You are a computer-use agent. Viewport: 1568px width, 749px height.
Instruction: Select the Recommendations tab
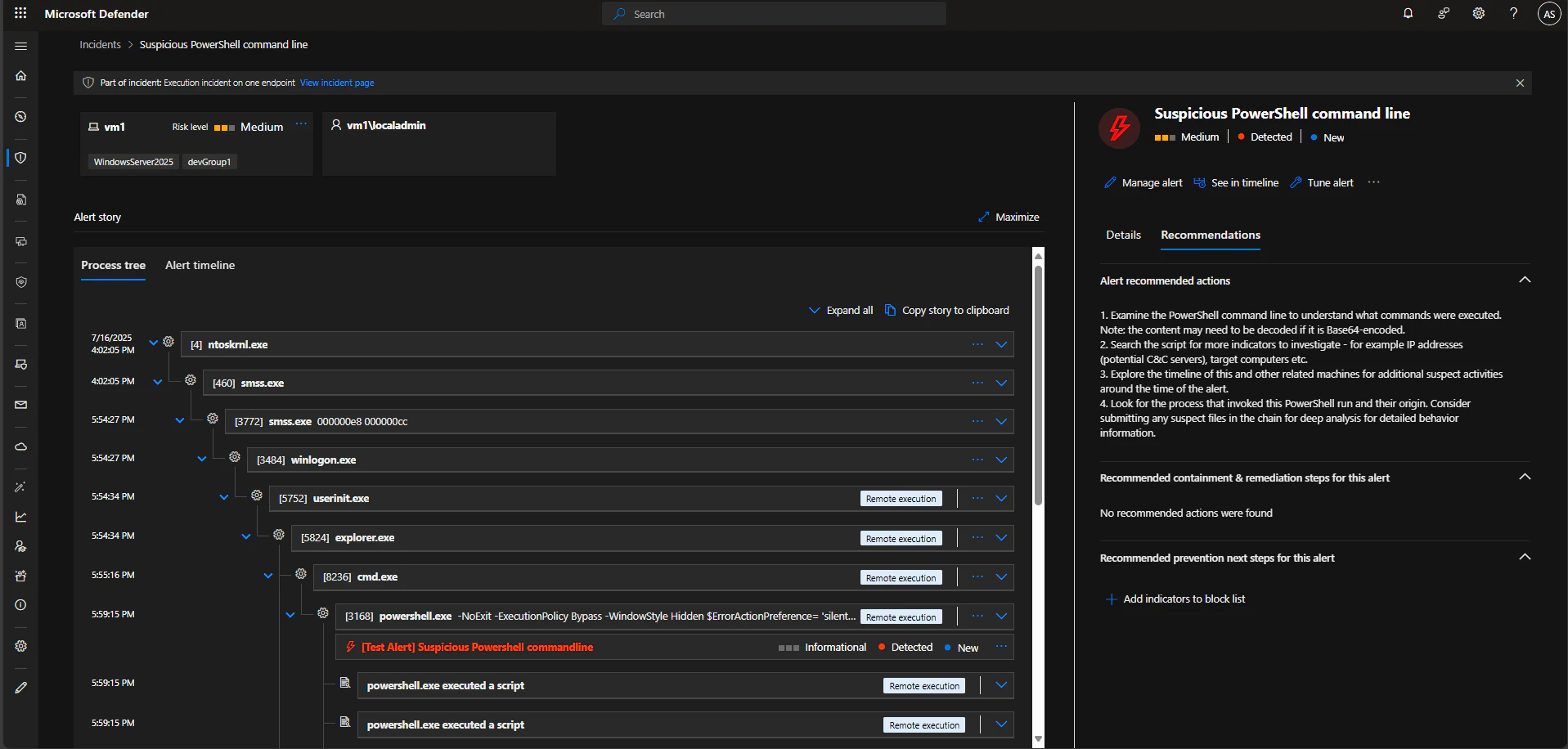[1211, 235]
